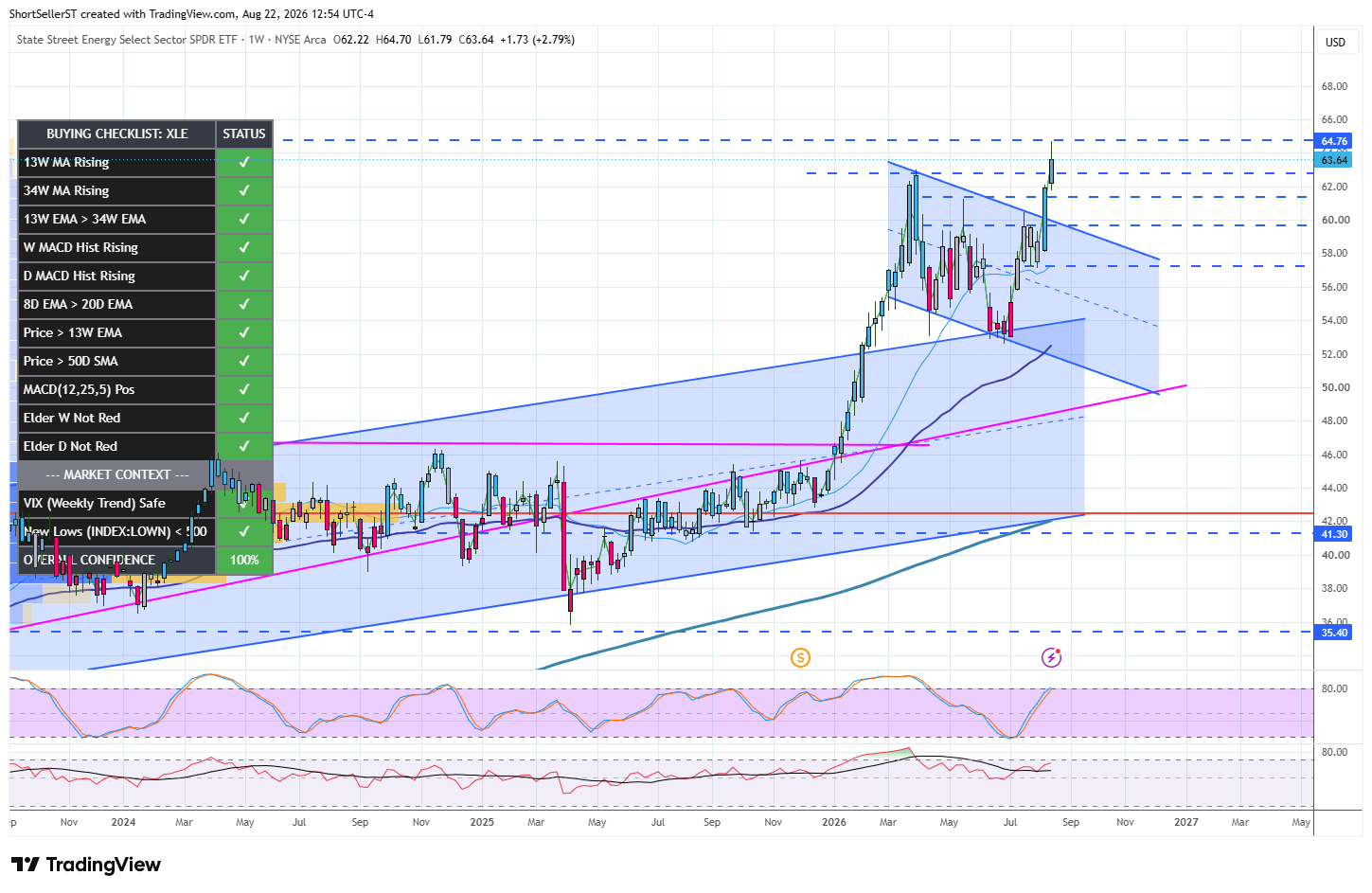1372x893 pixels.
Task: Click the purple lightning bolt event marker
Action: point(1051,657)
